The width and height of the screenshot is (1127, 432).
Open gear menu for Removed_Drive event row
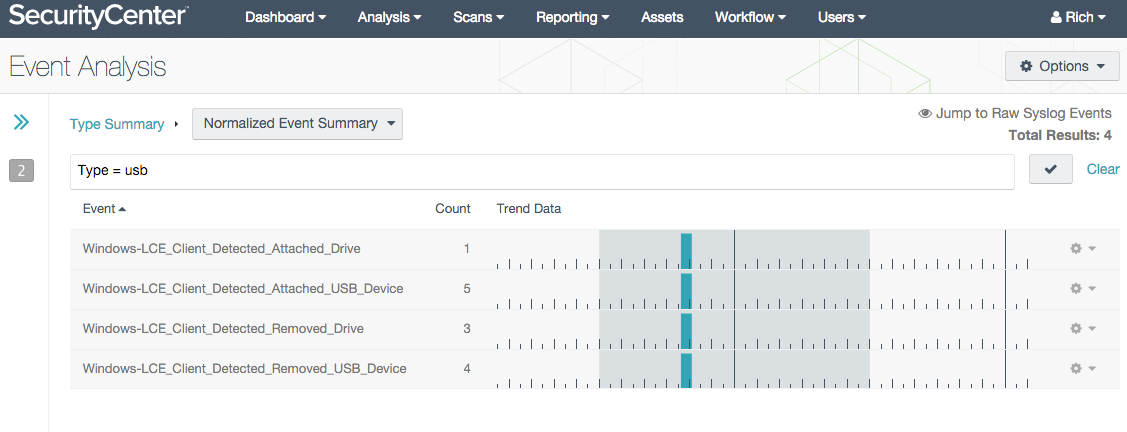(x=1082, y=328)
